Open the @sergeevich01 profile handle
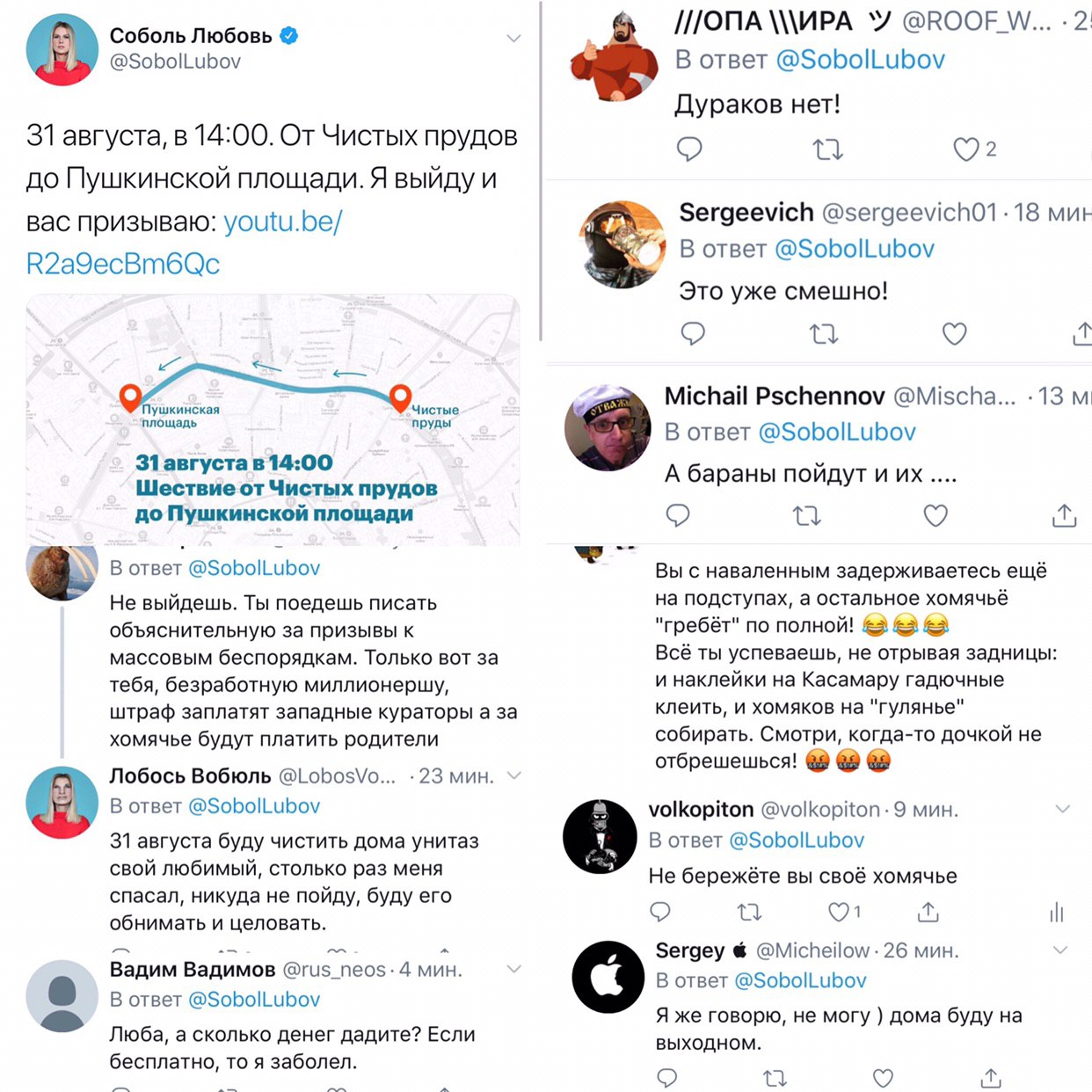 tap(910, 213)
